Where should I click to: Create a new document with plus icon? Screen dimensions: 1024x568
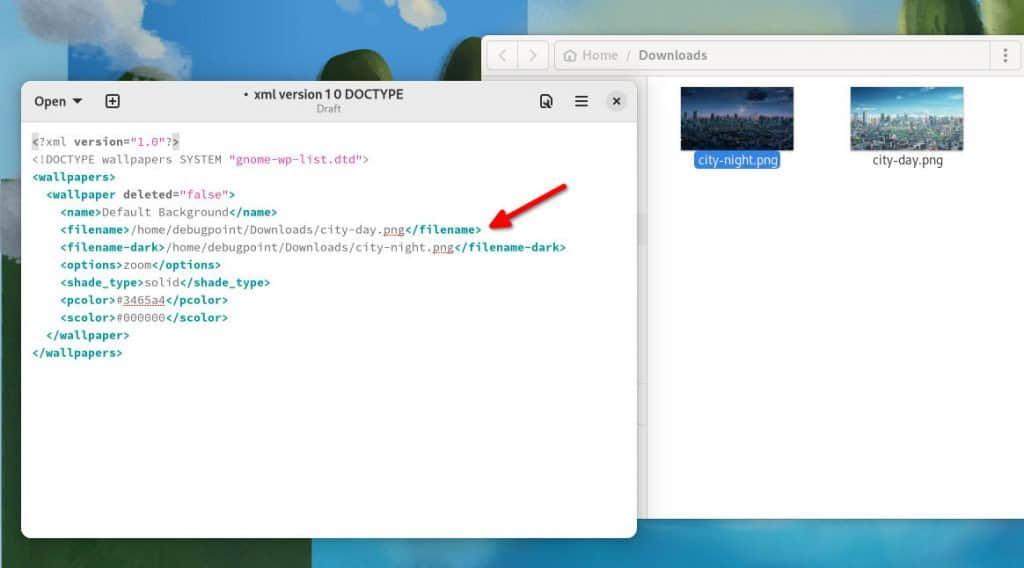[112, 101]
